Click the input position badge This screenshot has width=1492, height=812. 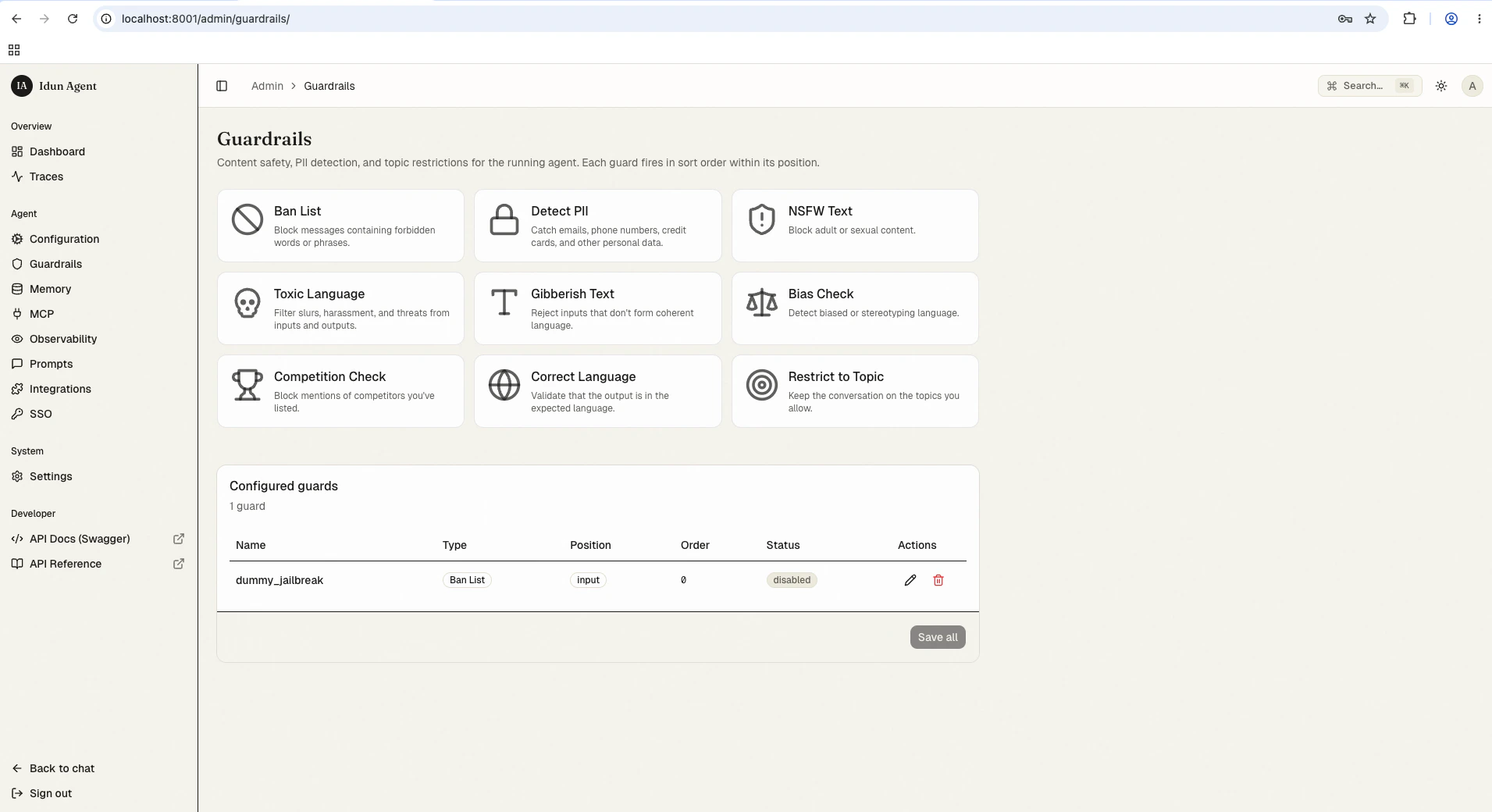click(588, 580)
